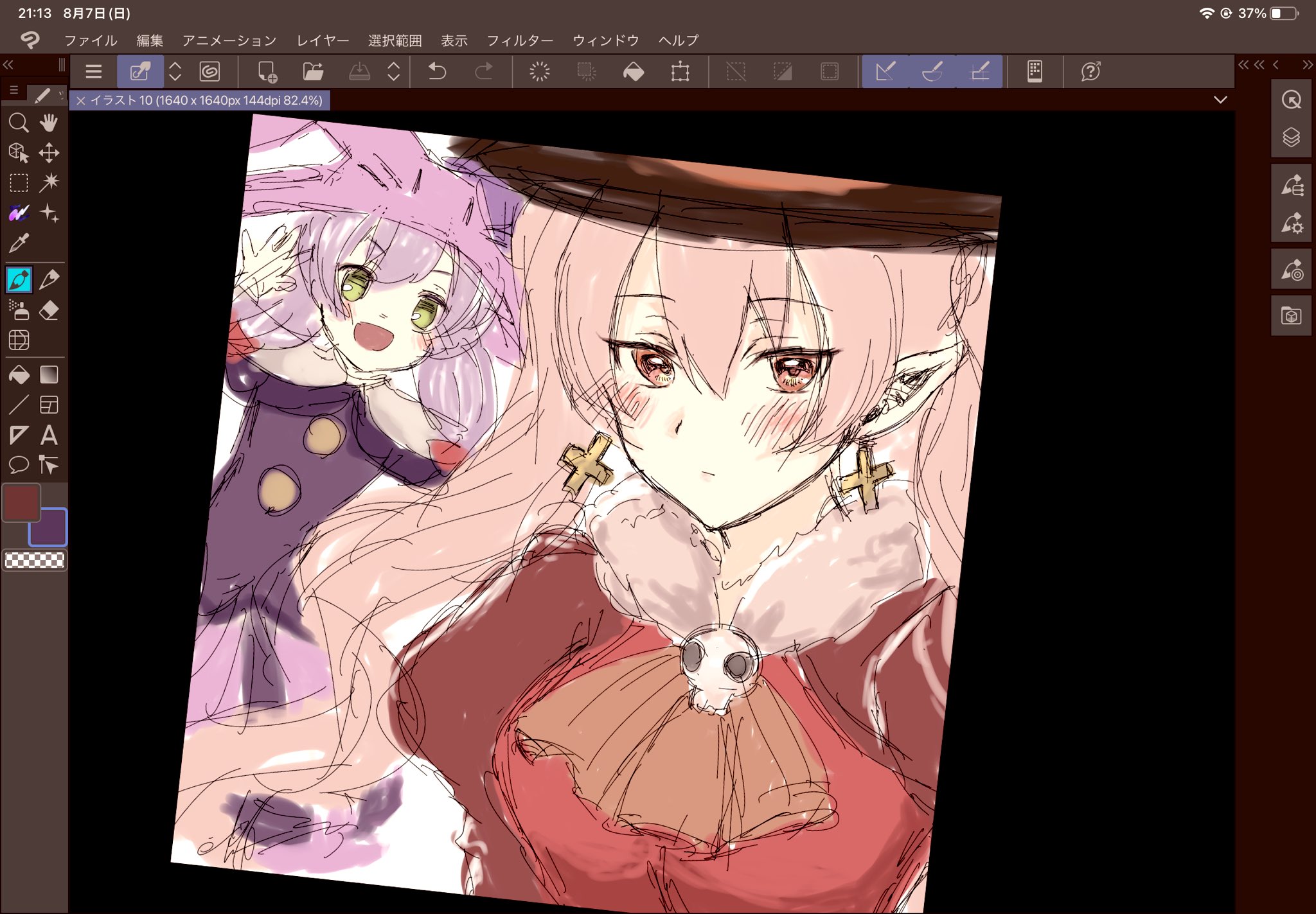
Task: Select the Frame border tool
Action: click(x=49, y=405)
